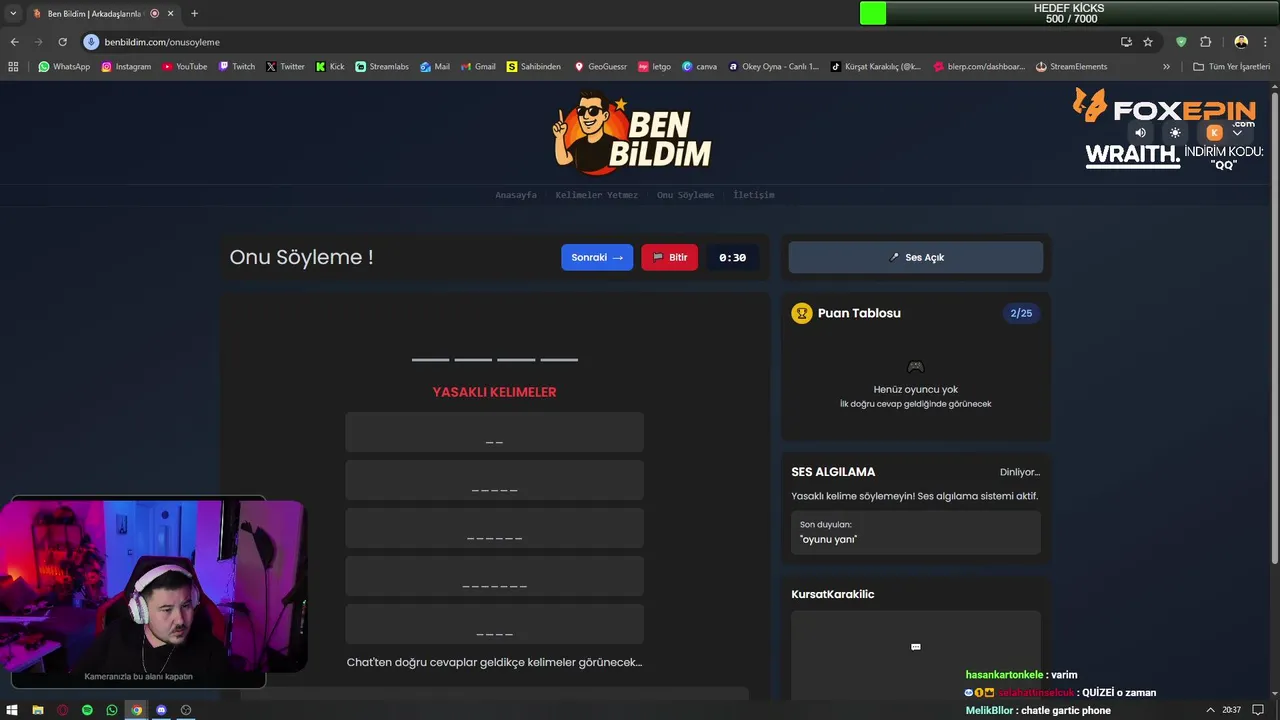Open the İletişim menu item

pyautogui.click(x=754, y=195)
